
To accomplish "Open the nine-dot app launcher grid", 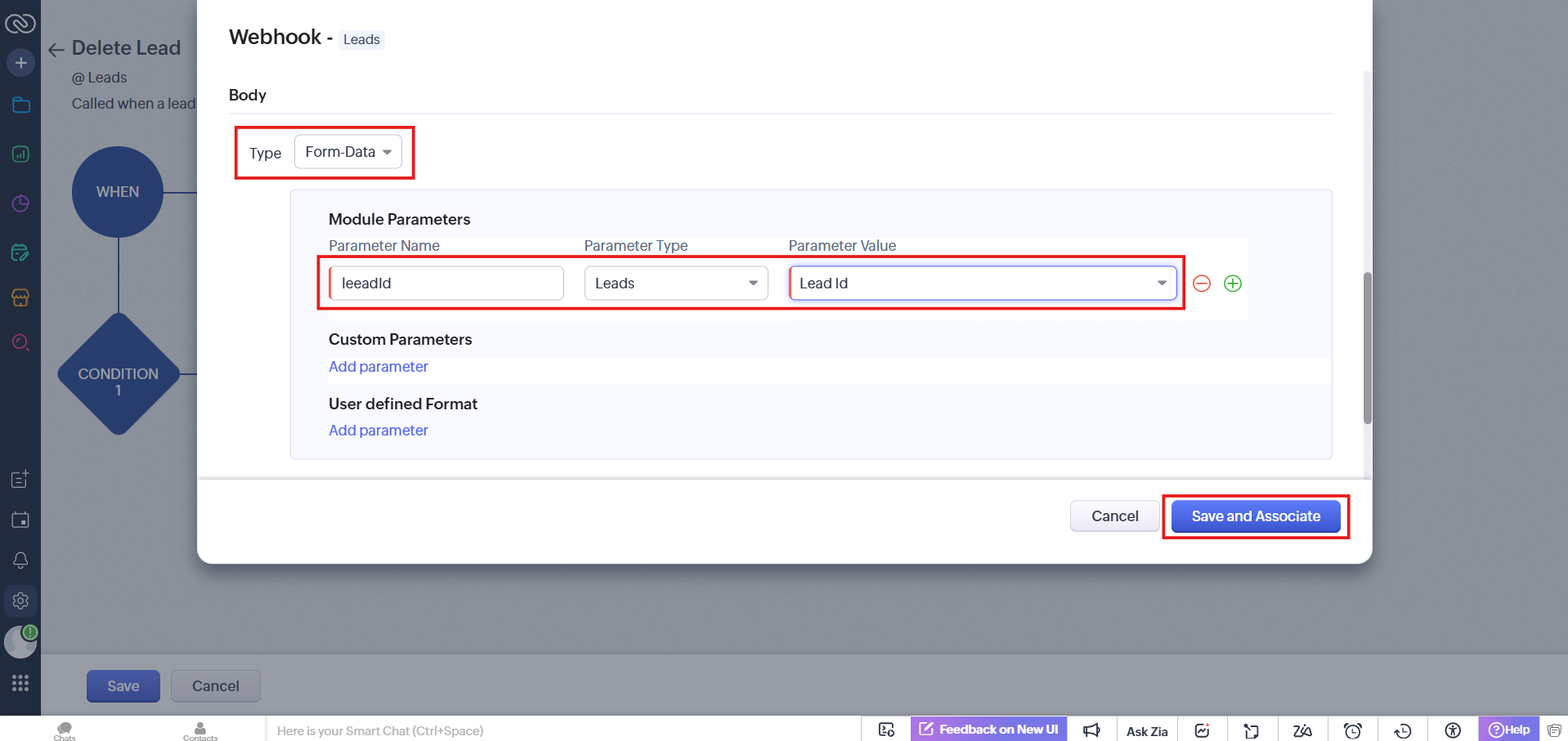I will [x=20, y=683].
